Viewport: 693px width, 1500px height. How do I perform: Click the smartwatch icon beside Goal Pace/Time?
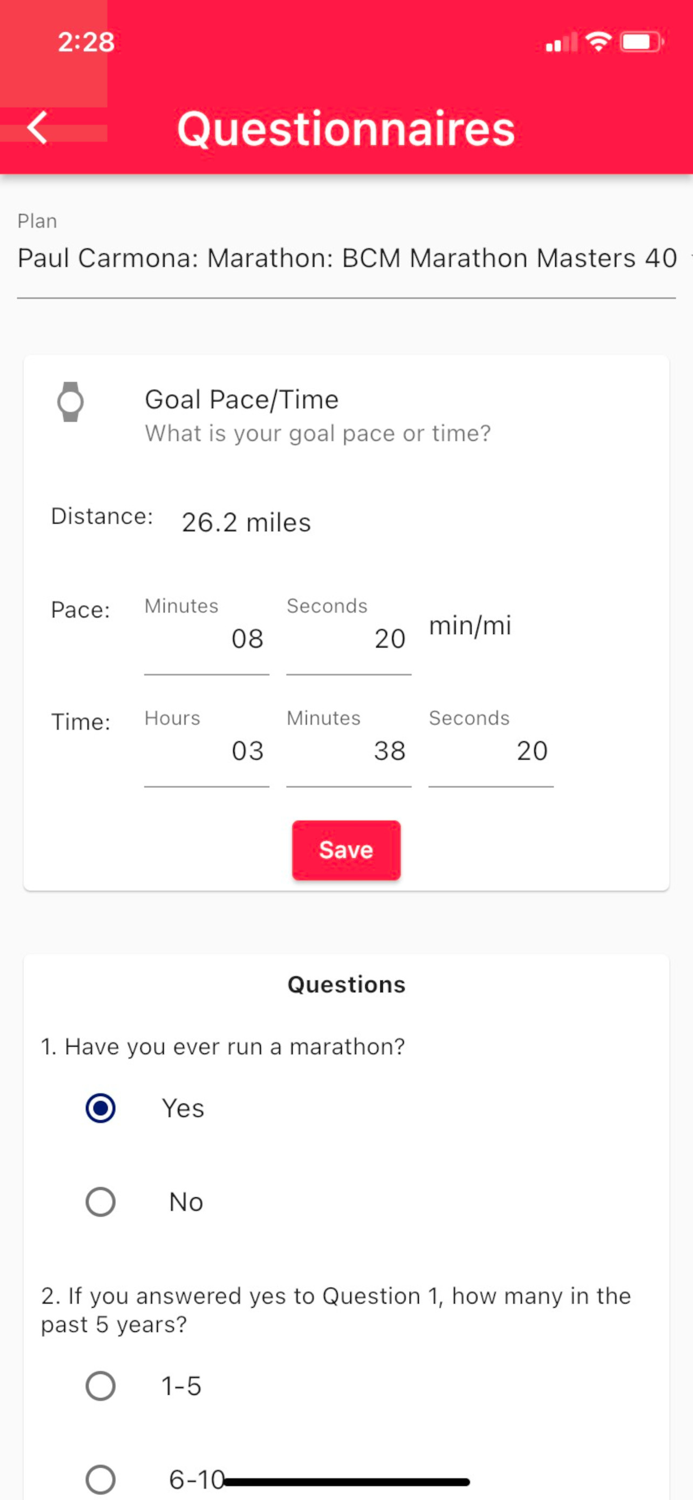pyautogui.click(x=71, y=400)
